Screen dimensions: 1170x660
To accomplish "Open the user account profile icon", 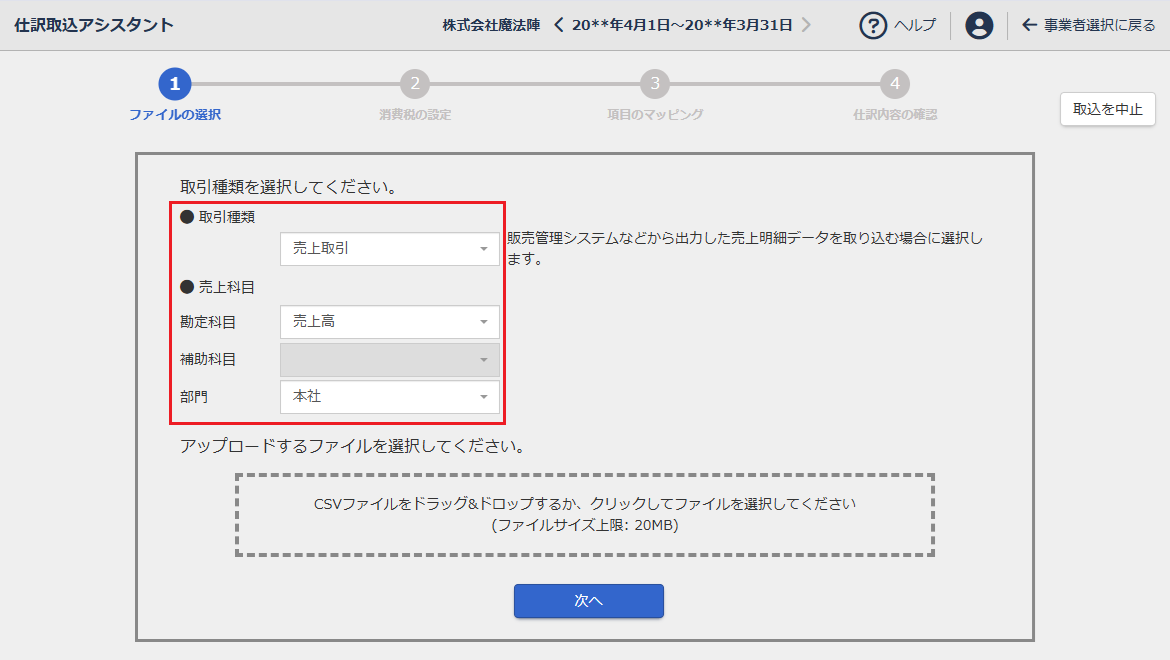I will pos(979,25).
